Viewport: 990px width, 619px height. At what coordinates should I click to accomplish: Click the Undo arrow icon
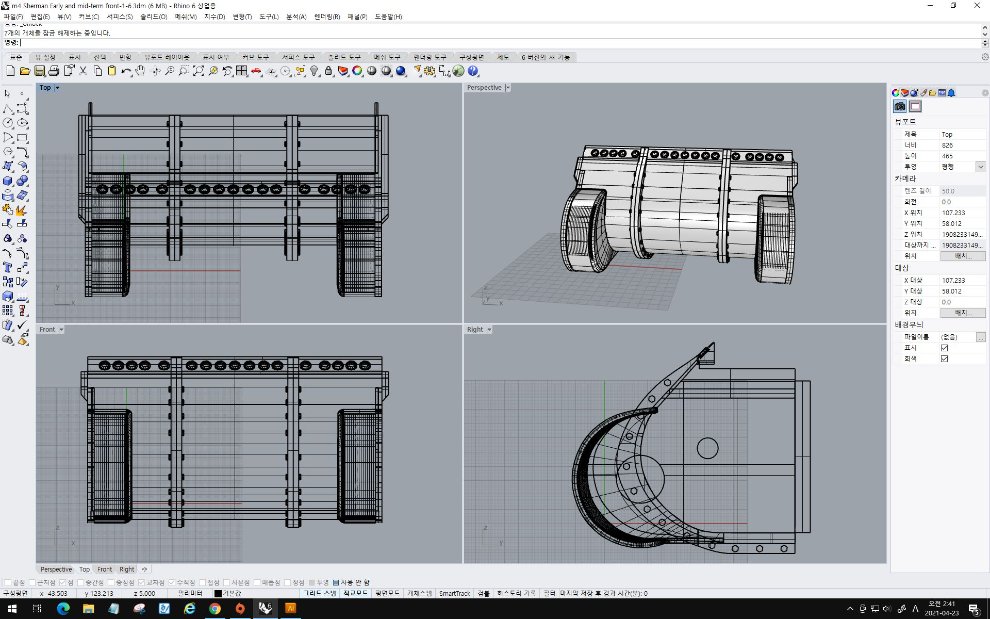click(x=127, y=71)
